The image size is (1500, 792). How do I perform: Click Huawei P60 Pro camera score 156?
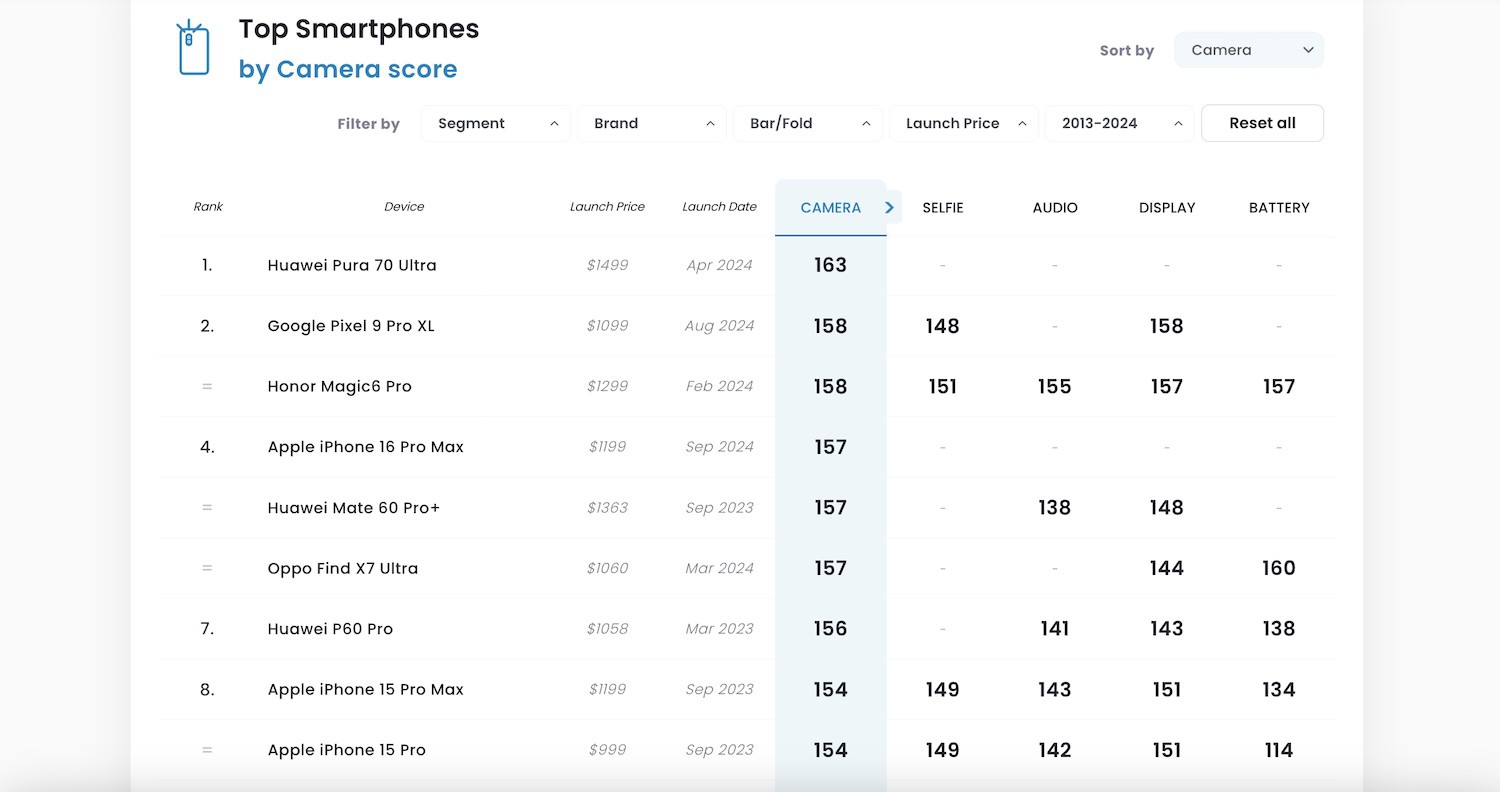[x=830, y=629]
